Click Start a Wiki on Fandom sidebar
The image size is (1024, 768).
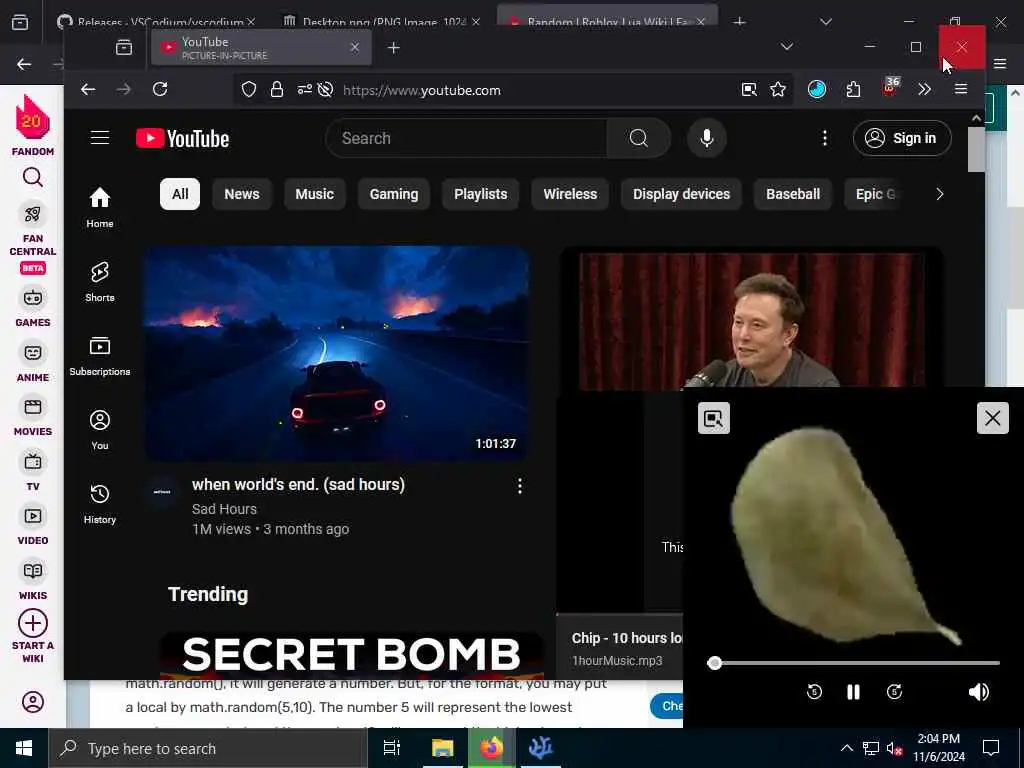click(33, 636)
